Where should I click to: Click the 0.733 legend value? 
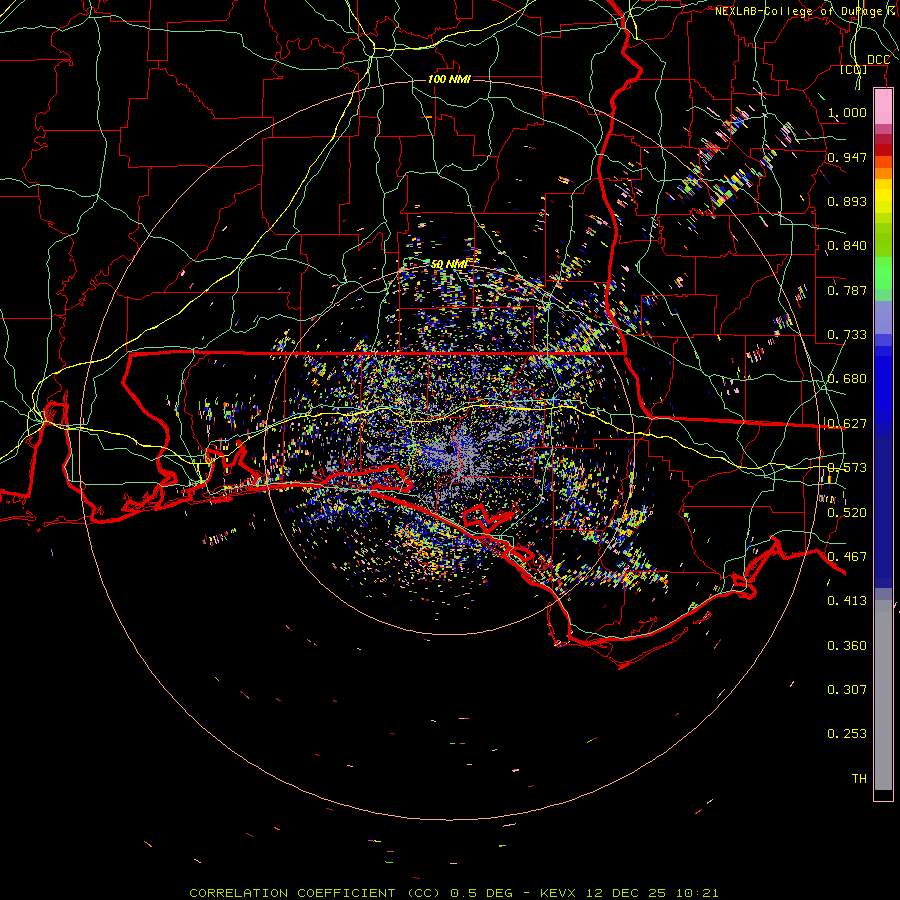[847, 335]
